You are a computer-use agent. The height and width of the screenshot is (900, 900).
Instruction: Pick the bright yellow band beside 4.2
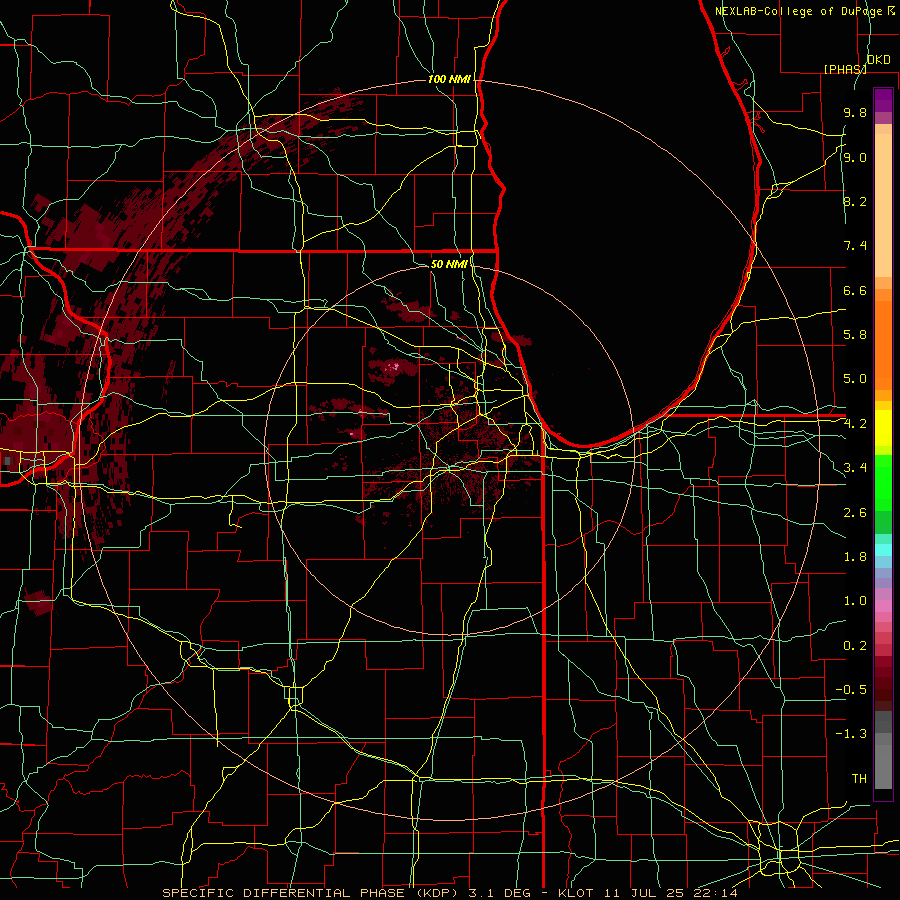coord(883,428)
